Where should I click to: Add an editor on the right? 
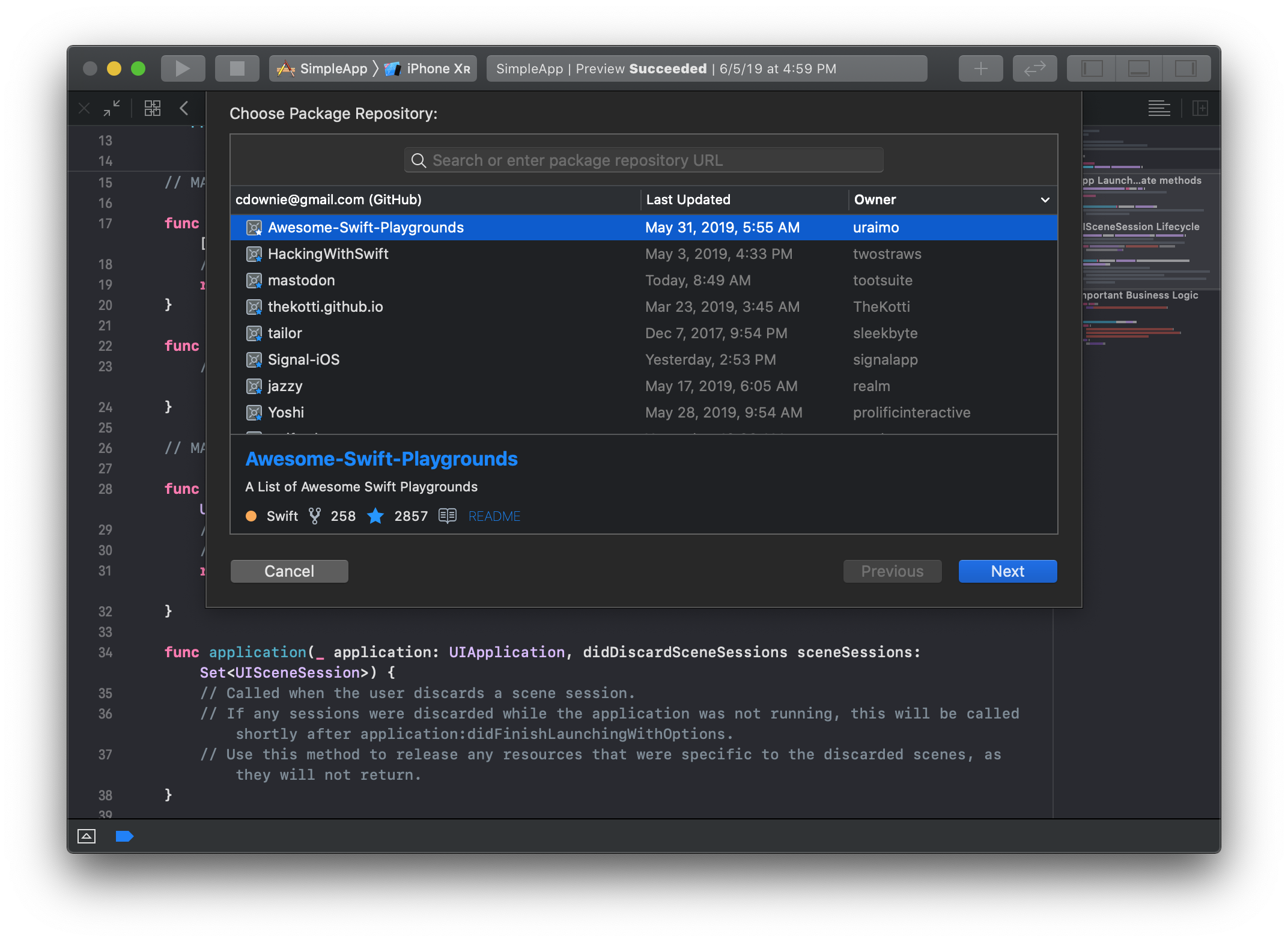click(x=1200, y=108)
